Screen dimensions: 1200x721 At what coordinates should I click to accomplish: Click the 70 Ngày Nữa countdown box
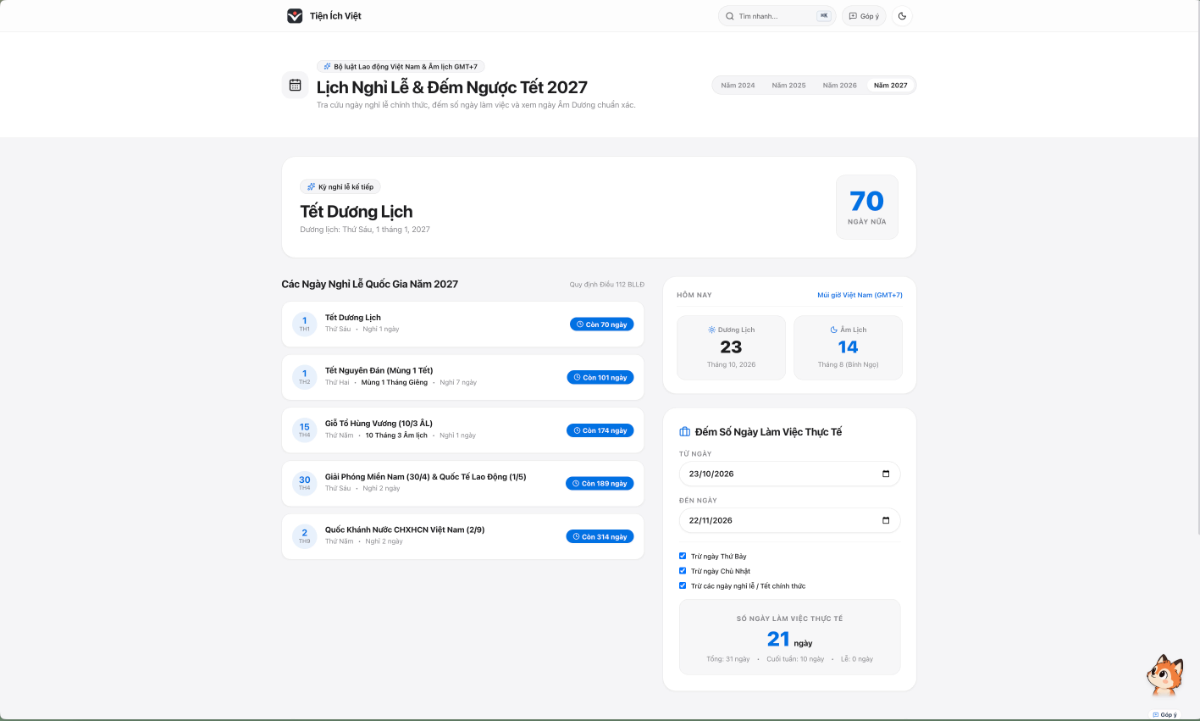867,207
